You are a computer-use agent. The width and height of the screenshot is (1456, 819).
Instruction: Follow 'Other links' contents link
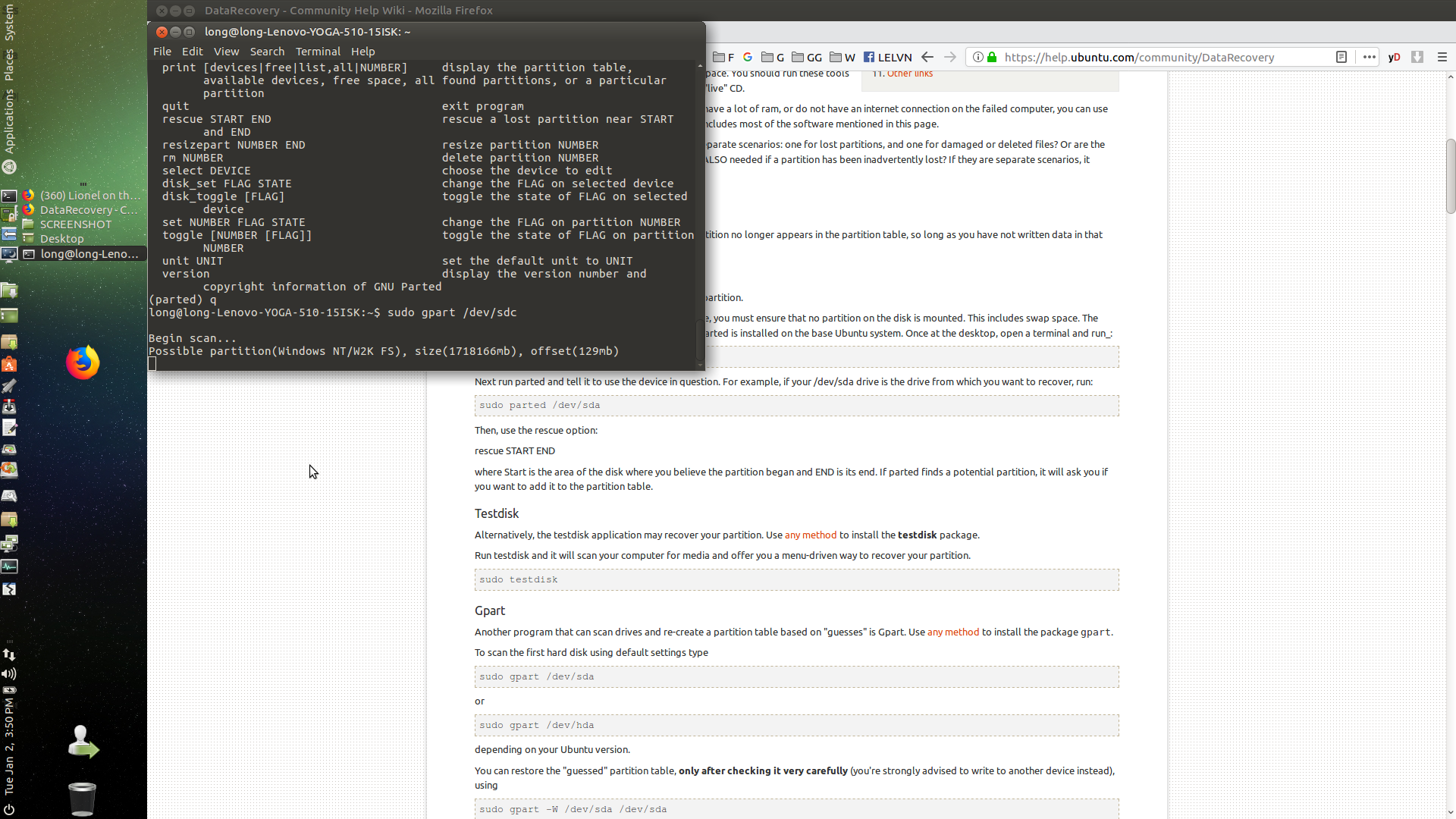[x=910, y=74]
